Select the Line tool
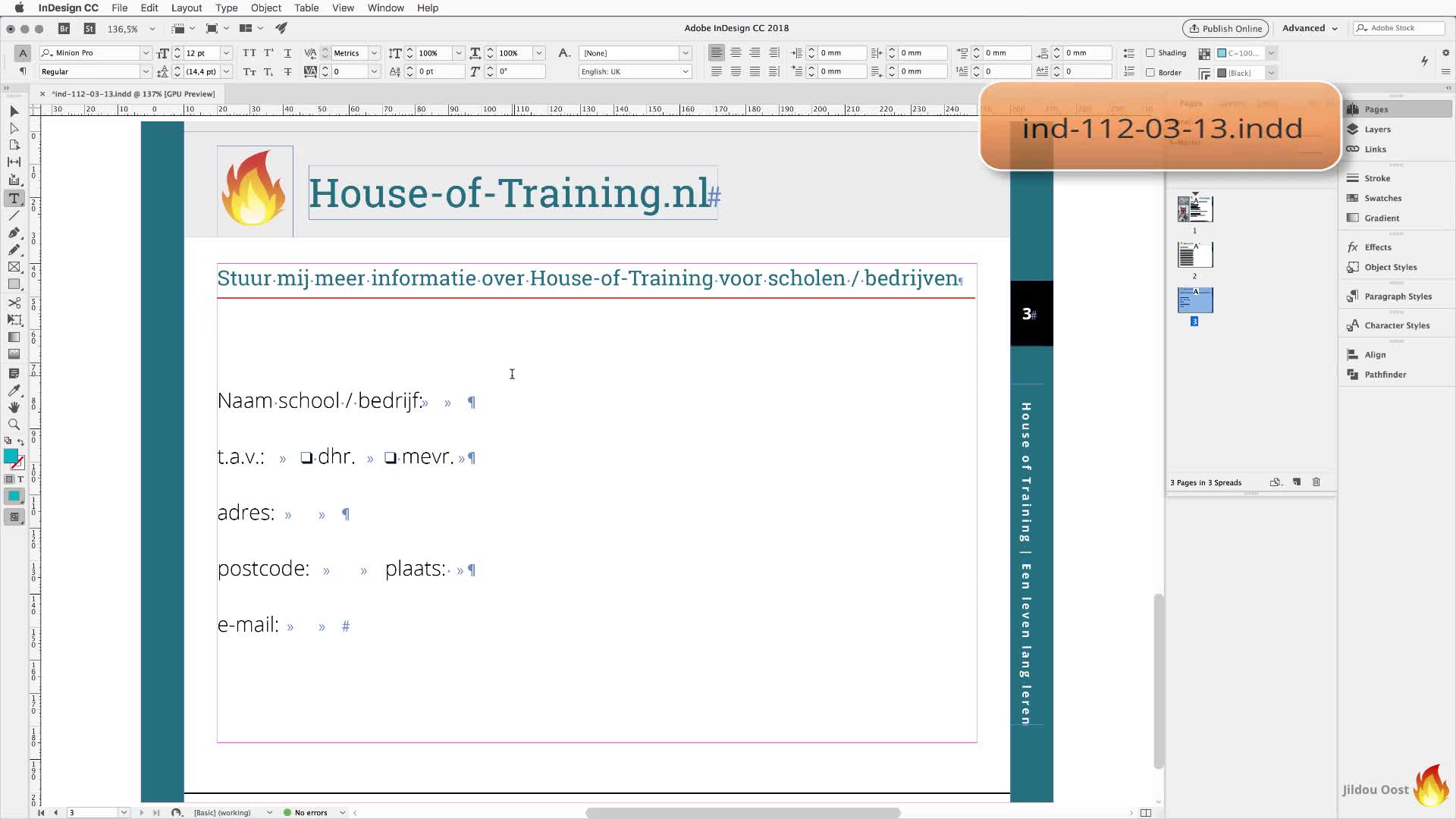 tap(14, 215)
